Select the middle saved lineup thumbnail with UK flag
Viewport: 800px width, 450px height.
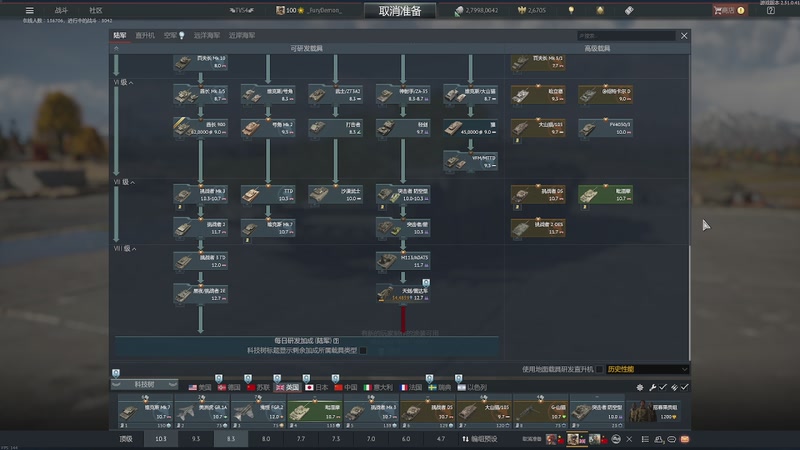[x=577, y=439]
